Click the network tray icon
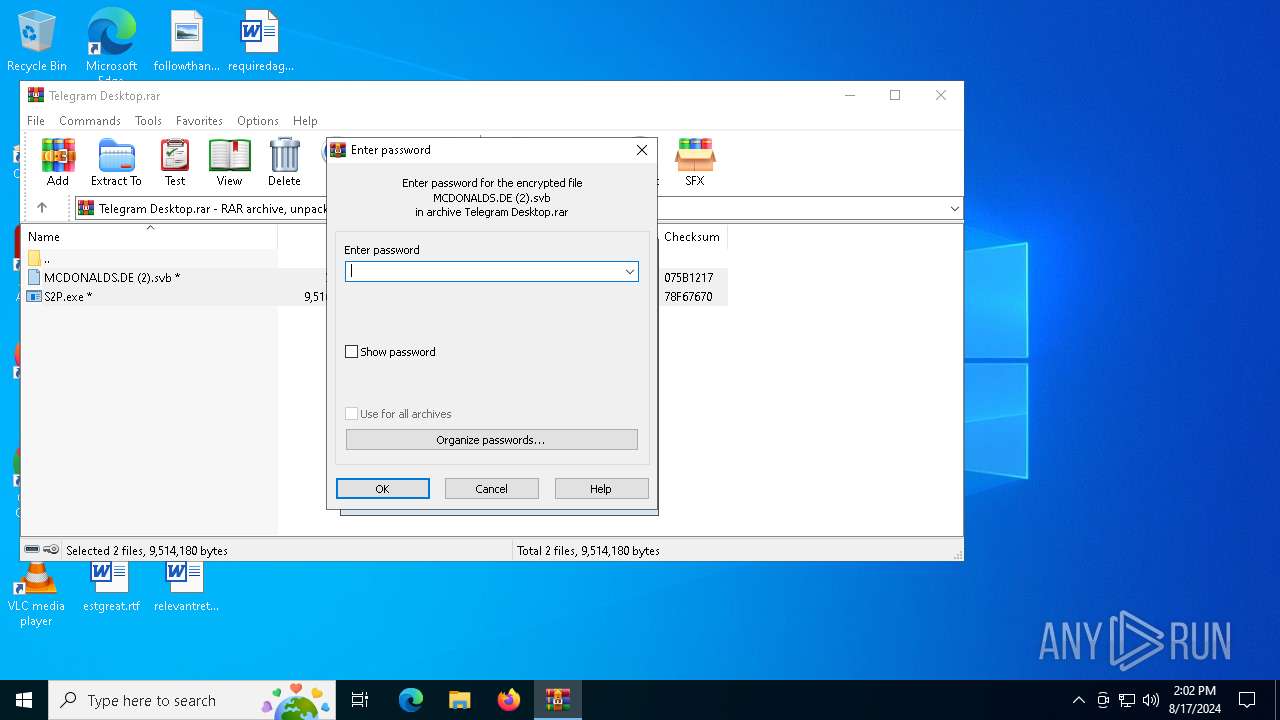This screenshot has height=720, width=1280. point(1127,700)
